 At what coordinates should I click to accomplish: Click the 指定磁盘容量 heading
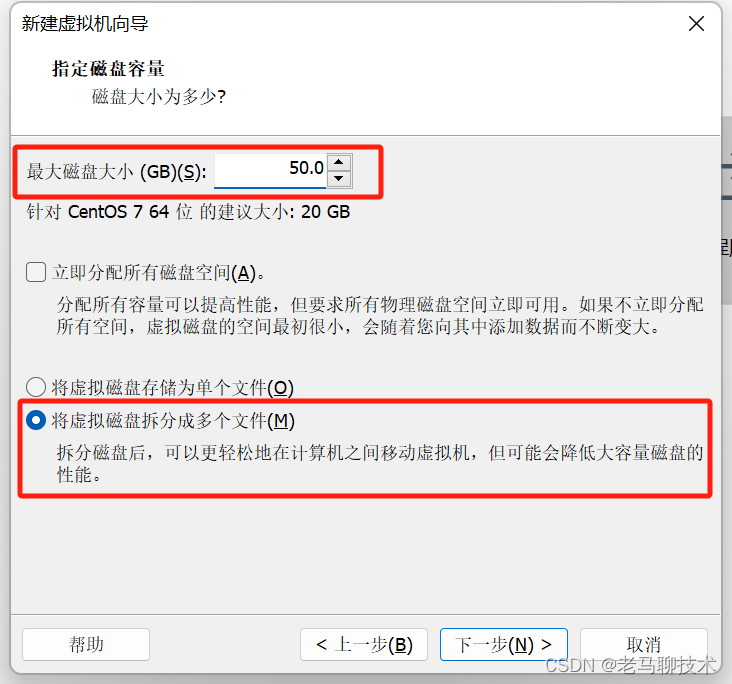(x=108, y=69)
